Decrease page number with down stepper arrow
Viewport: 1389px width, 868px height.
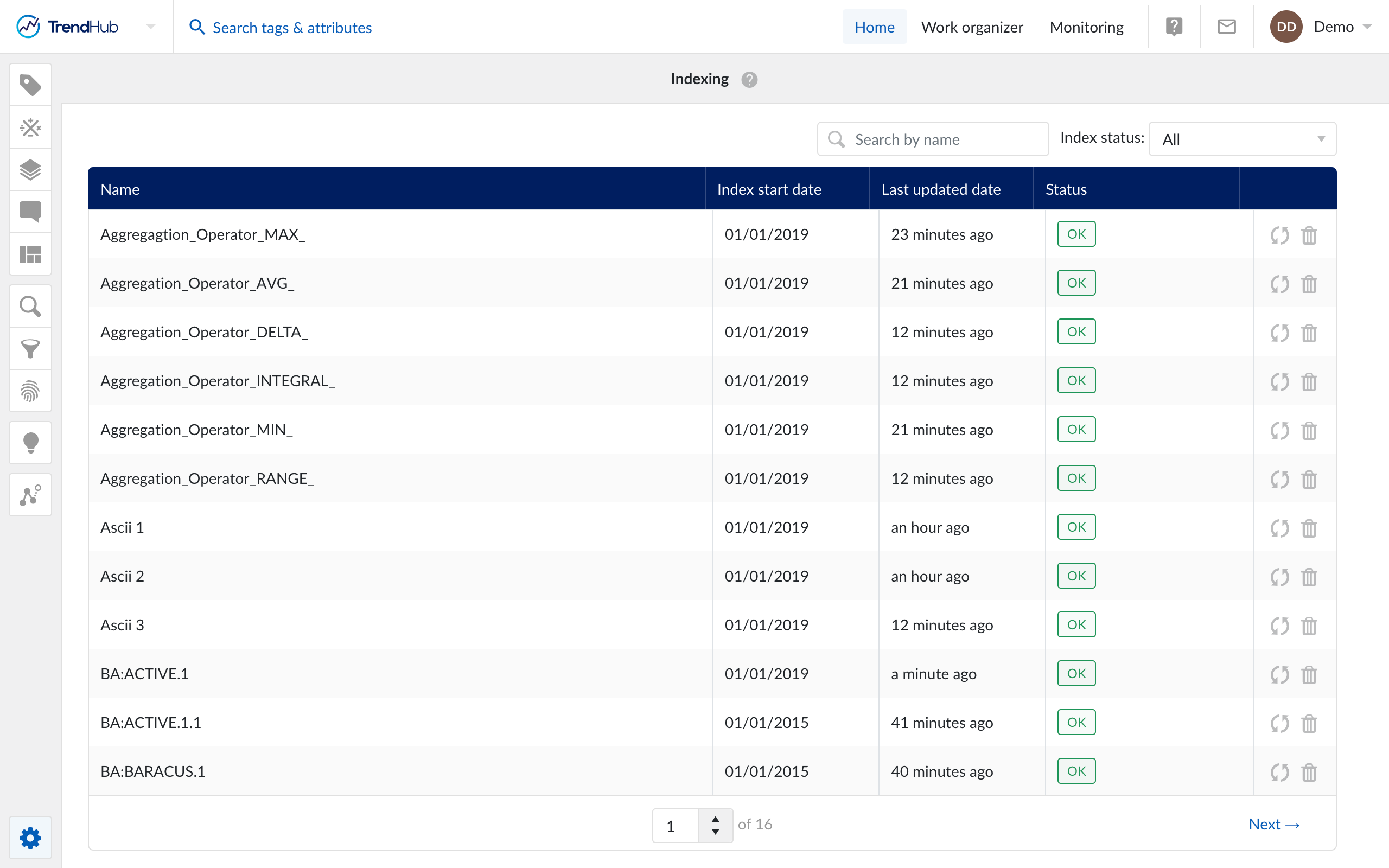tap(715, 832)
